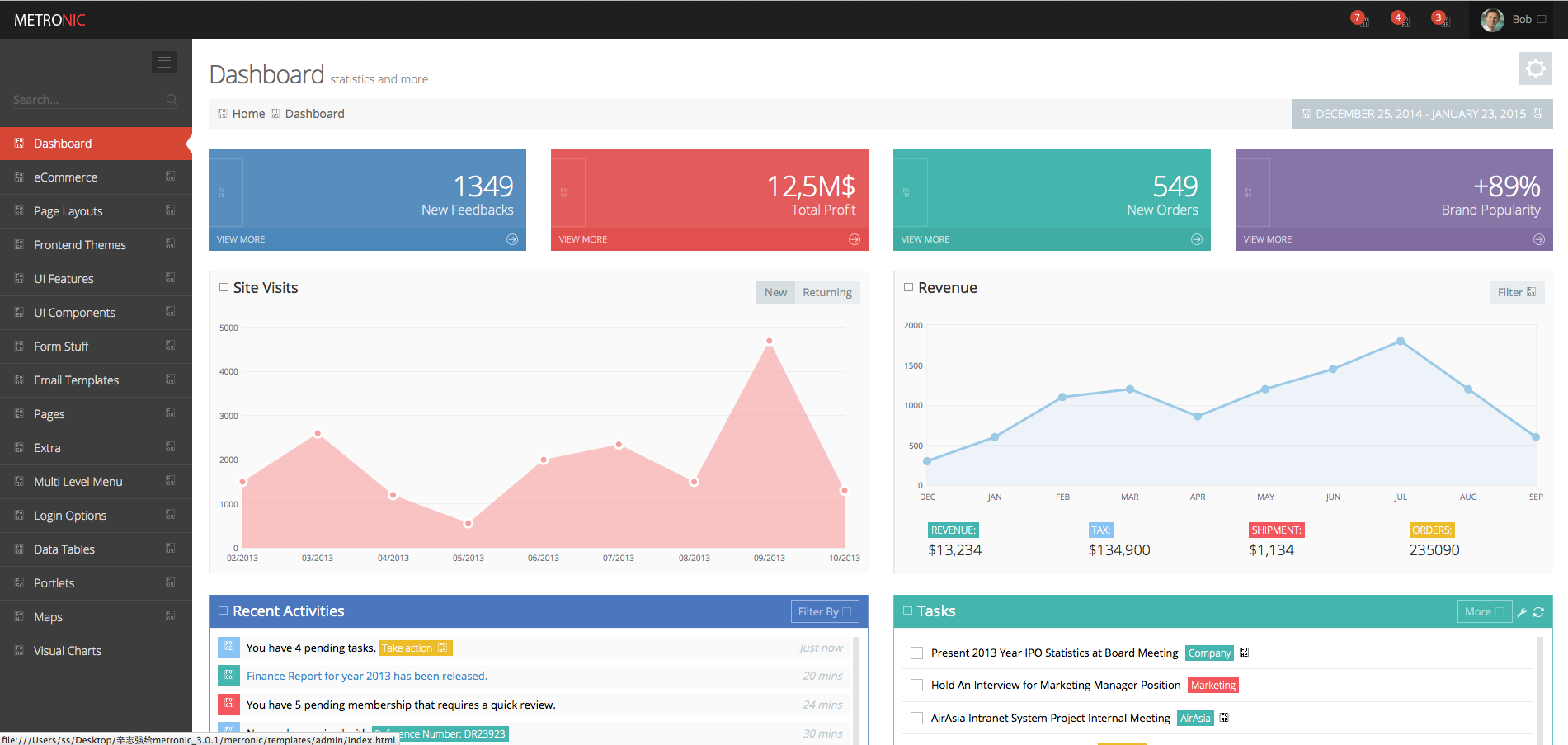The width and height of the screenshot is (1568, 745).
Task: Click the settings gear icon
Action: point(1535,68)
